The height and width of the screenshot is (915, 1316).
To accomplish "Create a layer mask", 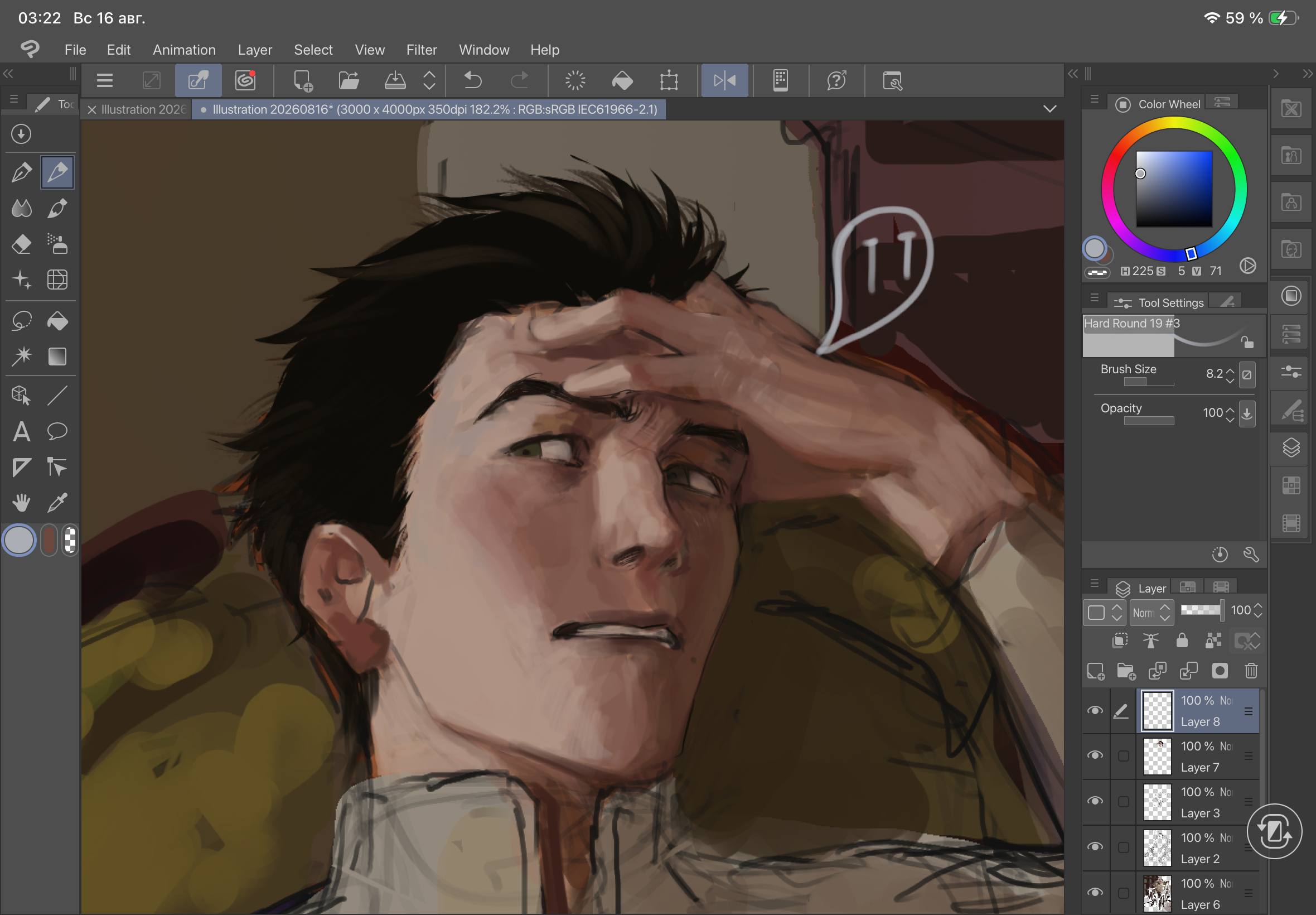I will [x=1220, y=671].
